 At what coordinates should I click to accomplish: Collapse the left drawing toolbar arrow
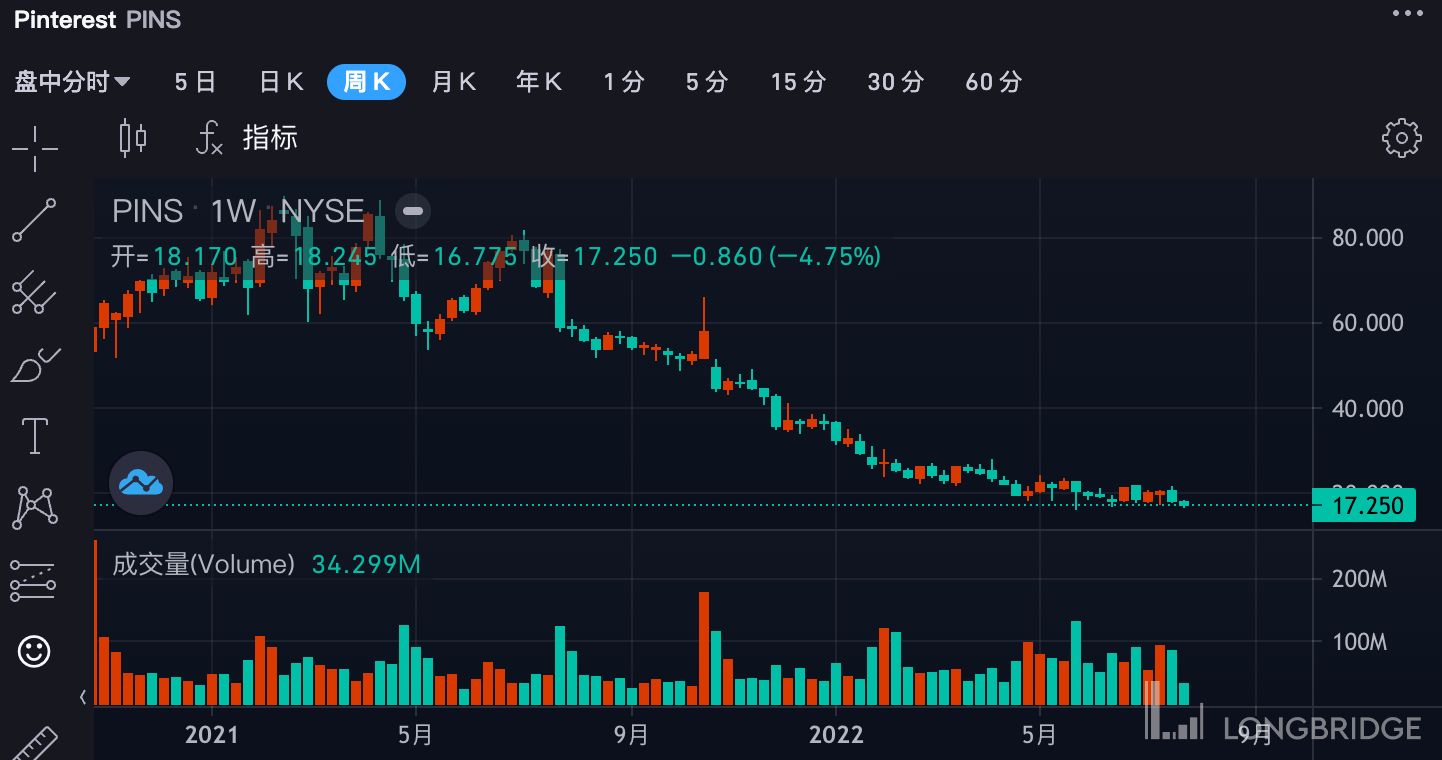point(83,696)
